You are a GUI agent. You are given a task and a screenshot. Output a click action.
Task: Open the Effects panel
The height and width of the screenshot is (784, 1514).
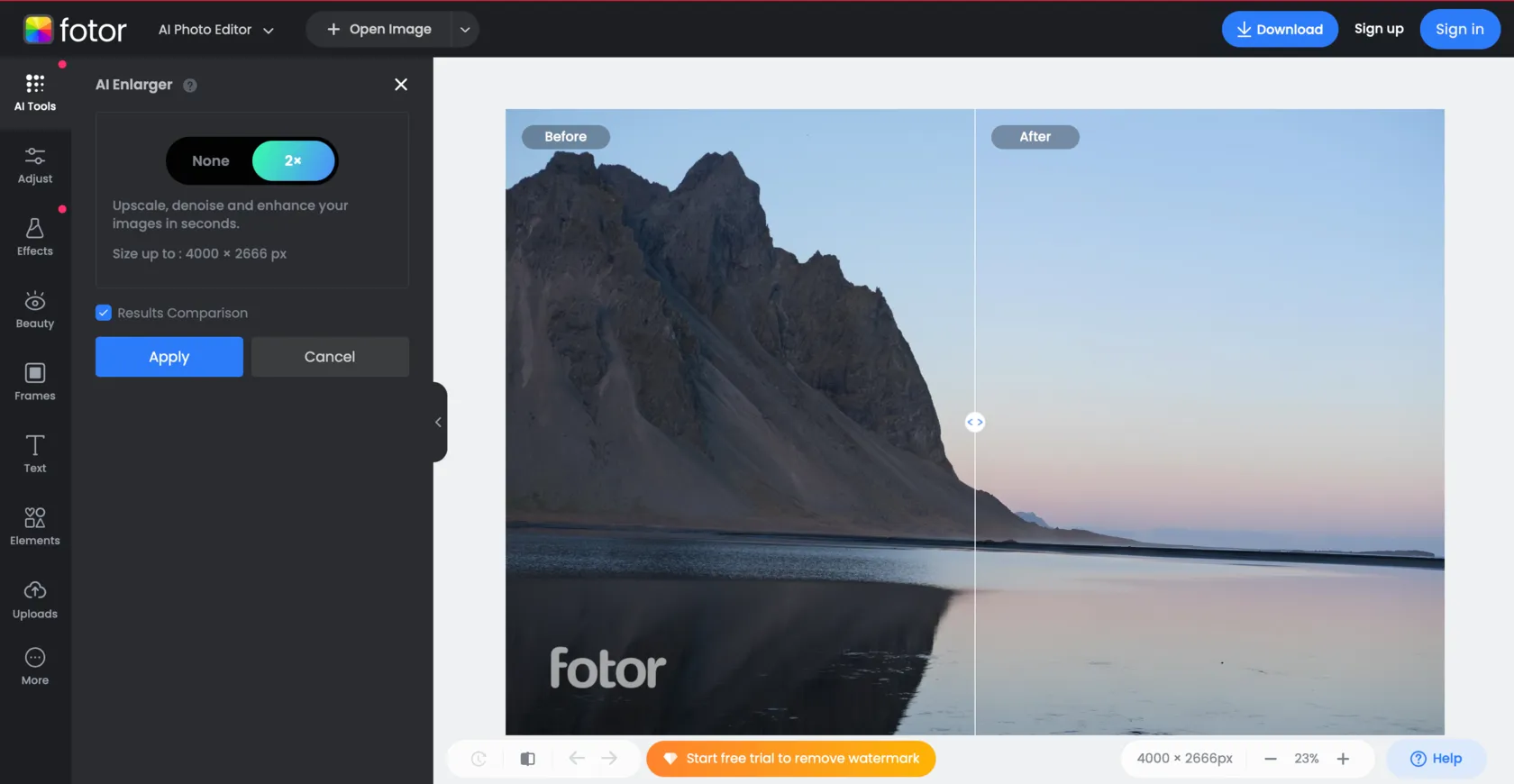[35, 238]
